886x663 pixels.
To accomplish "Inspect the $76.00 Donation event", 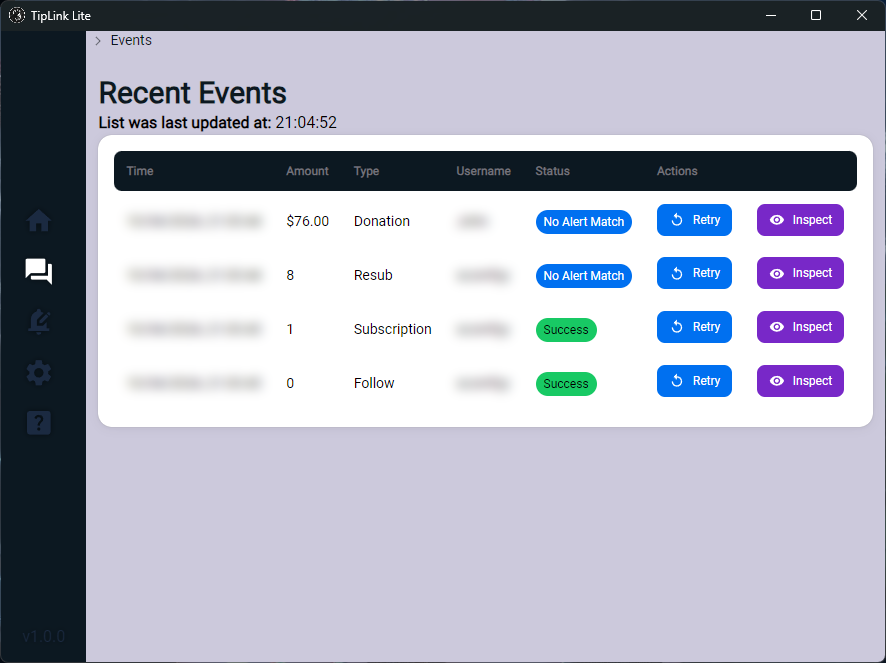I will [x=800, y=220].
